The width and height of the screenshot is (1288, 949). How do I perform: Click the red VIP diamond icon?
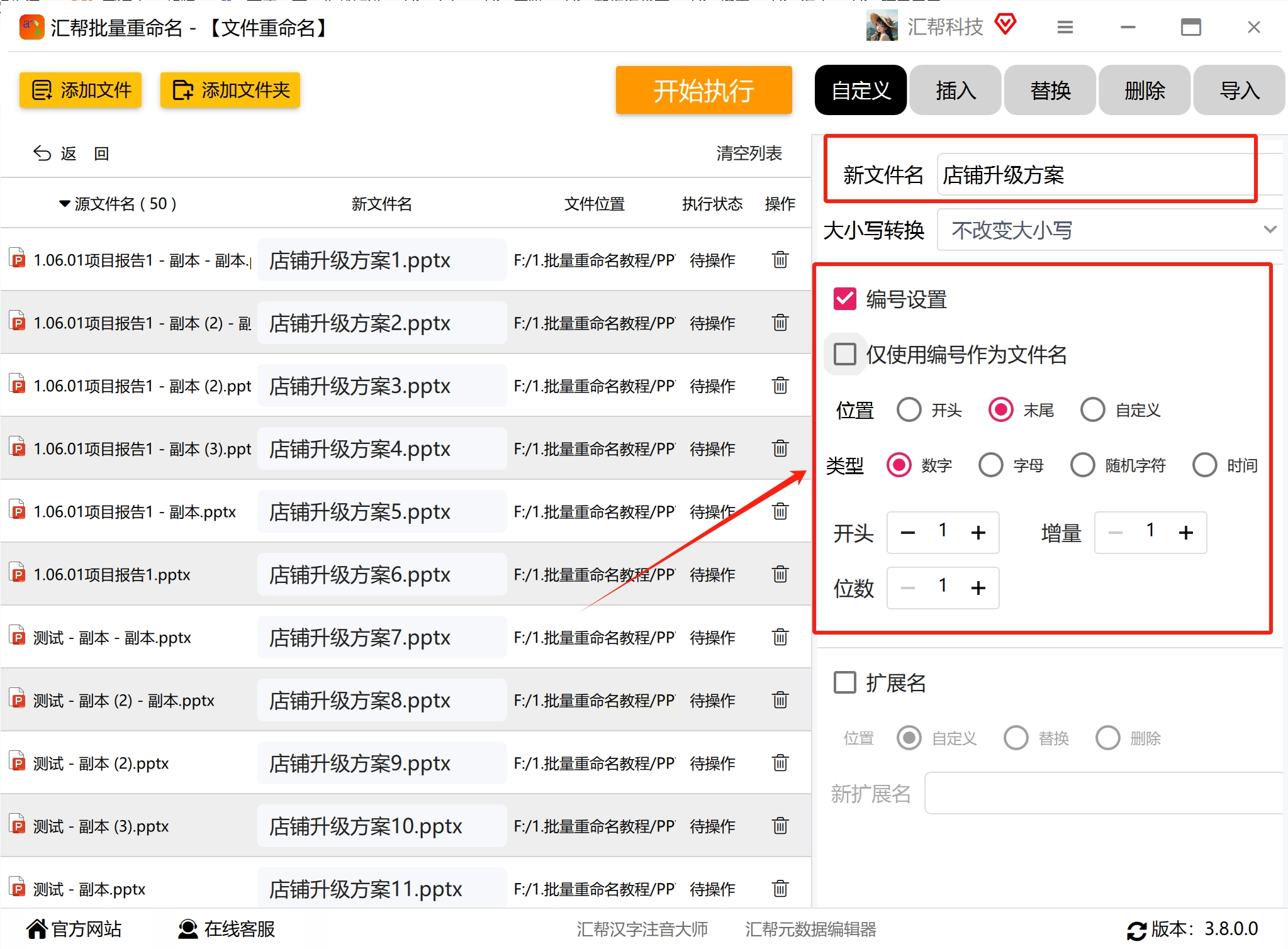(1005, 25)
